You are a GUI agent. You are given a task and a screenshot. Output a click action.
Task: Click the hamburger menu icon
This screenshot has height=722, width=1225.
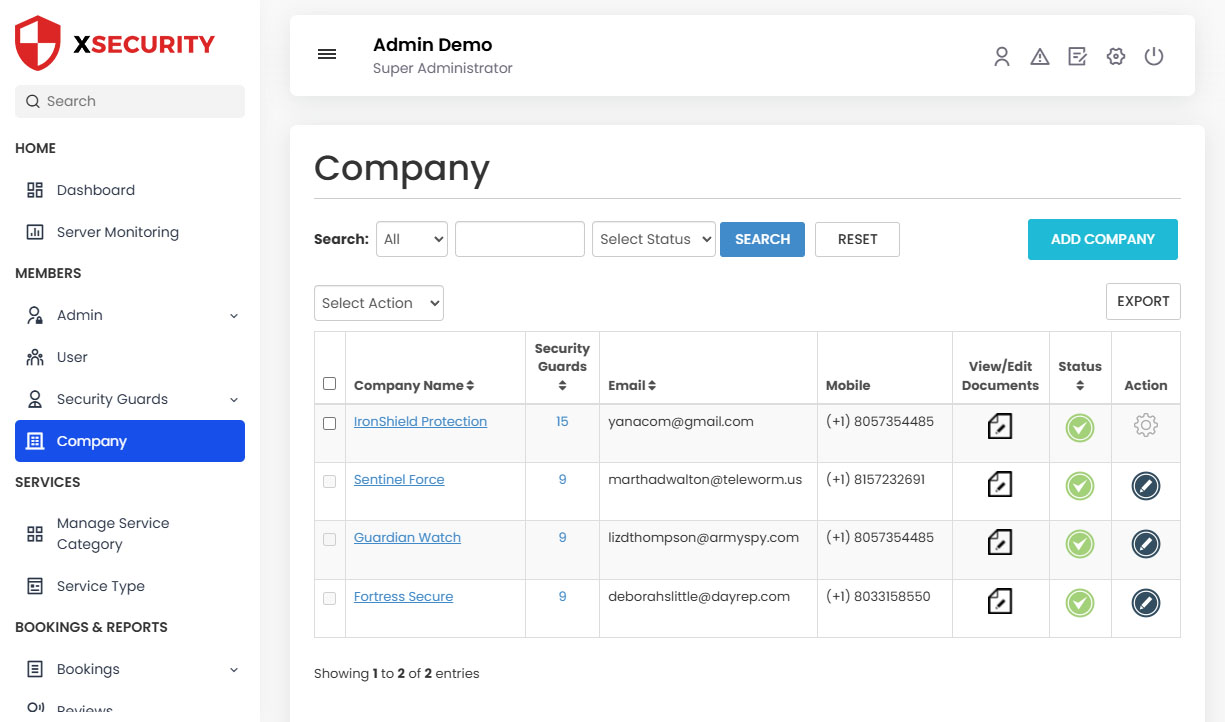(x=327, y=55)
